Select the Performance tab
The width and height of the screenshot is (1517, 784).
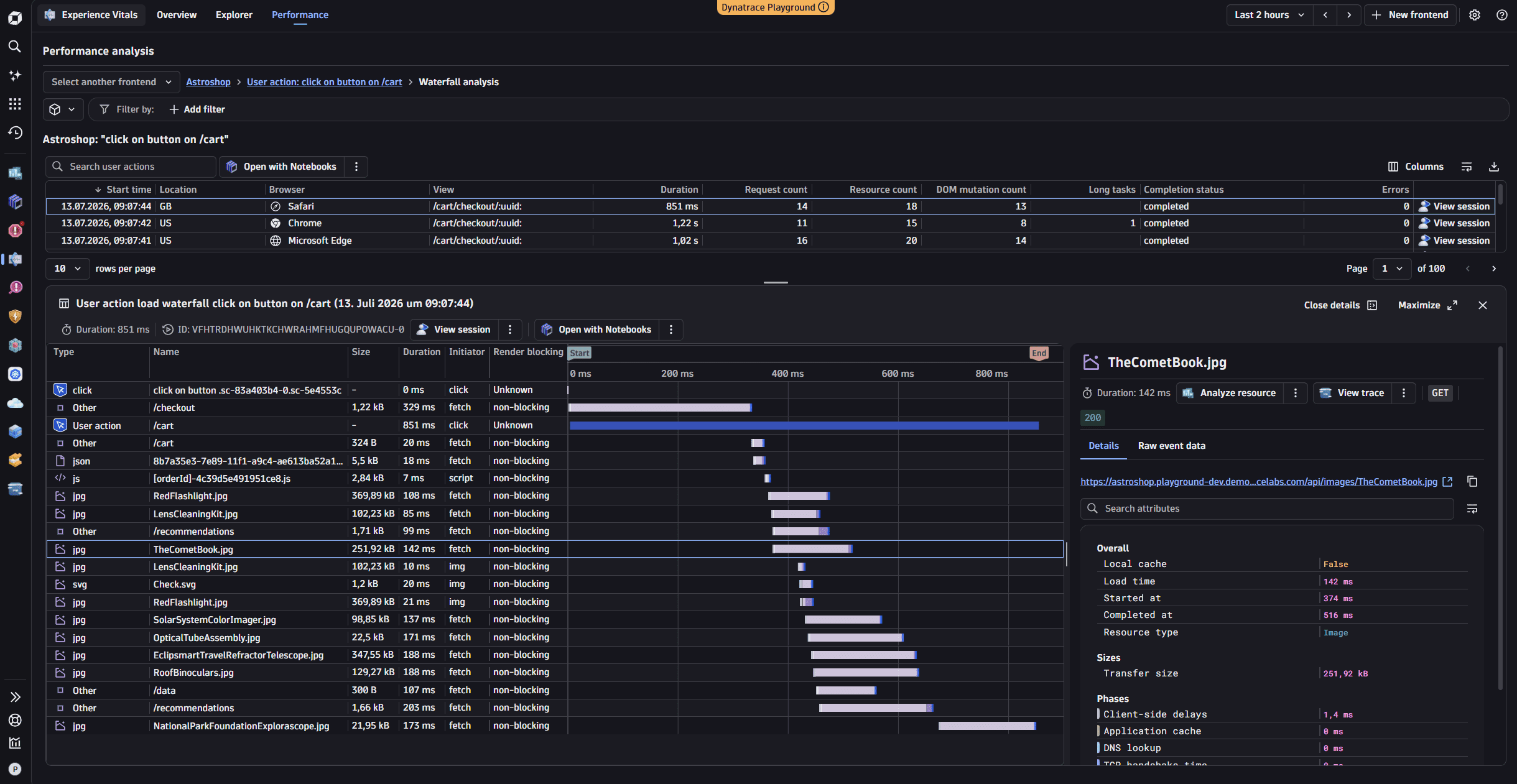click(300, 15)
